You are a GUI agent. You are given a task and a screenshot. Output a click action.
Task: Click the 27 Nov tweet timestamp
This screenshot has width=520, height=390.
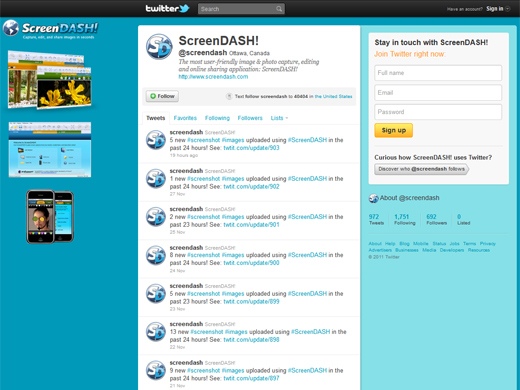(x=177, y=194)
